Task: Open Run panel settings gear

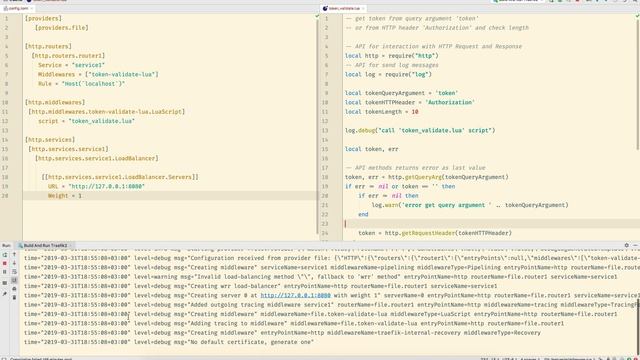Action: click(627, 245)
